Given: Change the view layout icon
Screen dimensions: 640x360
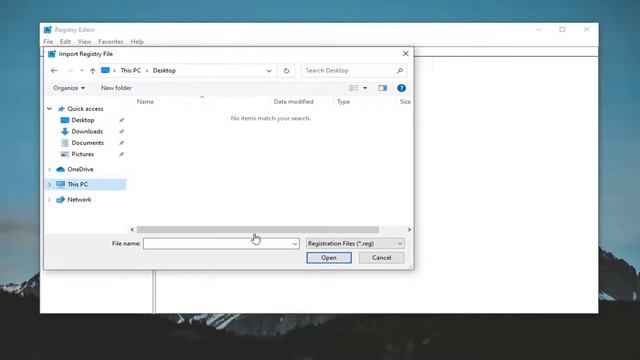Looking at the screenshot, I should [x=354, y=88].
